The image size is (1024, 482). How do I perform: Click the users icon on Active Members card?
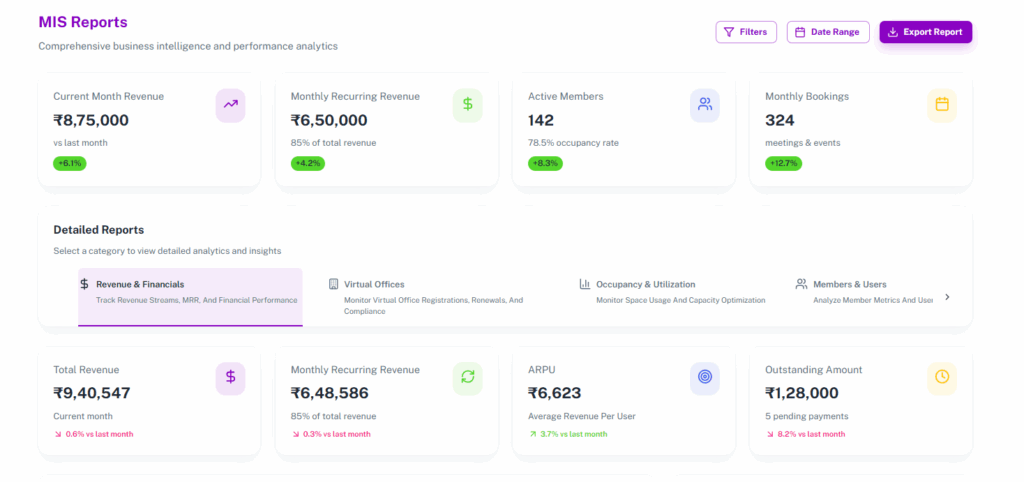click(705, 104)
